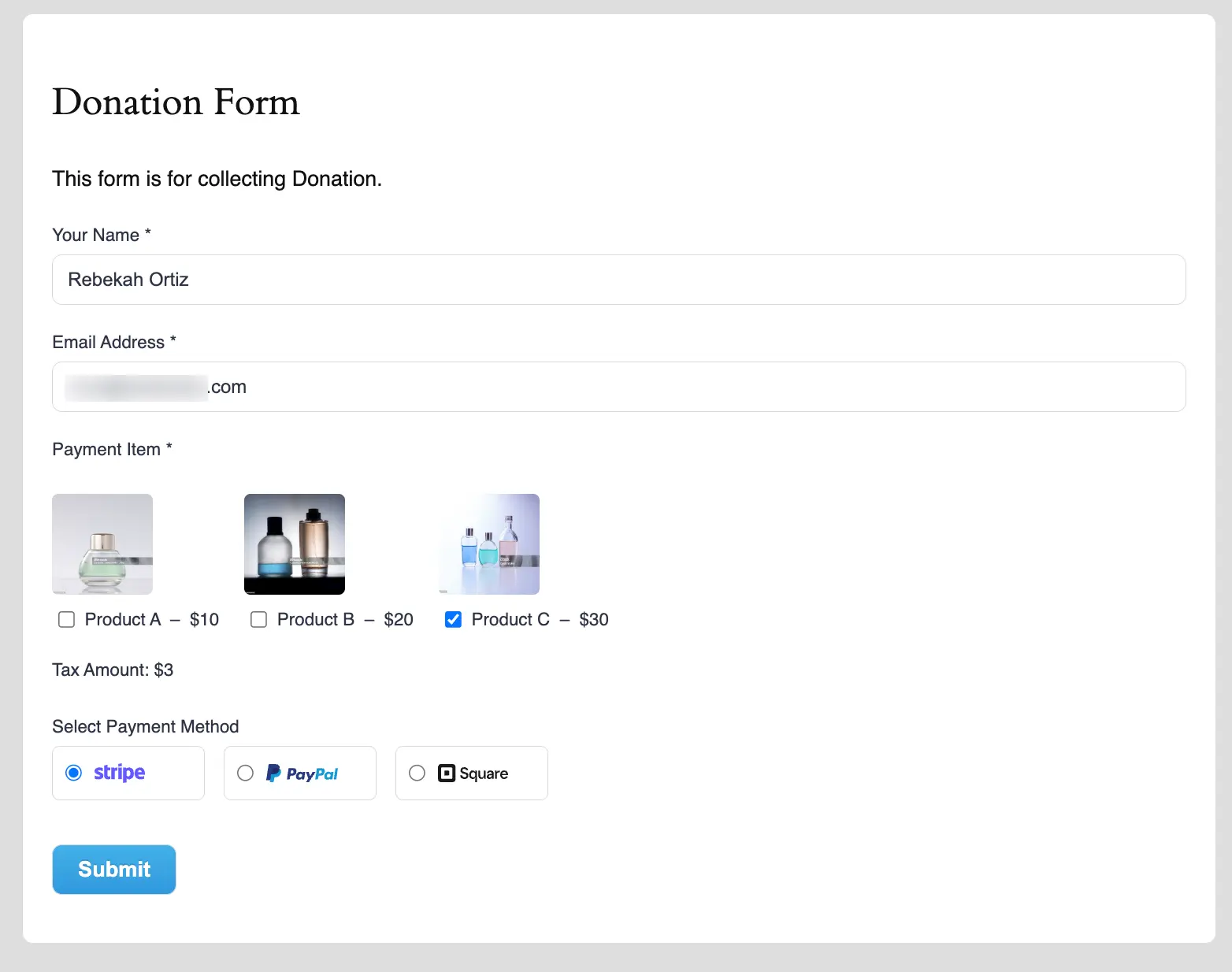The width and height of the screenshot is (1232, 972).
Task: Click the Product B thumbnail image
Action: (294, 544)
